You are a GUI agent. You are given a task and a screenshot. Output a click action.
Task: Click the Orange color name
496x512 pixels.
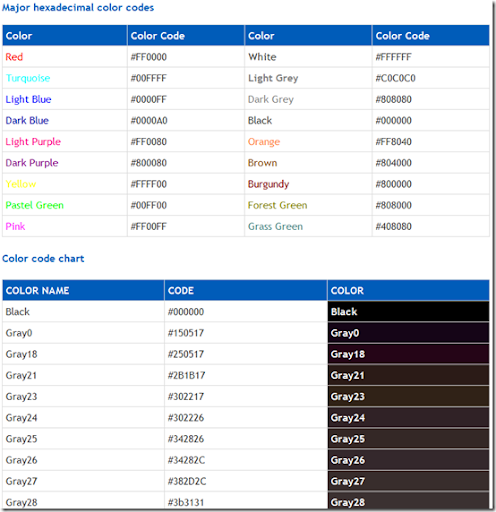(x=264, y=142)
